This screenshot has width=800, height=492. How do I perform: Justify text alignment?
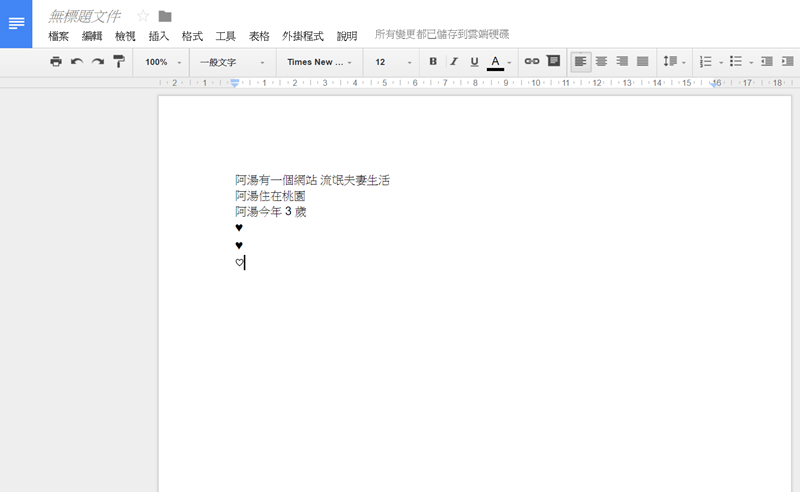pos(643,62)
